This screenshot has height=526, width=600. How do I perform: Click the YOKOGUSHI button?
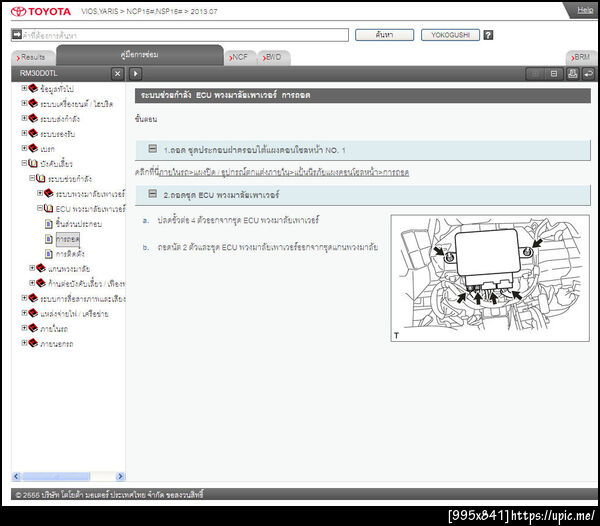tap(450, 35)
